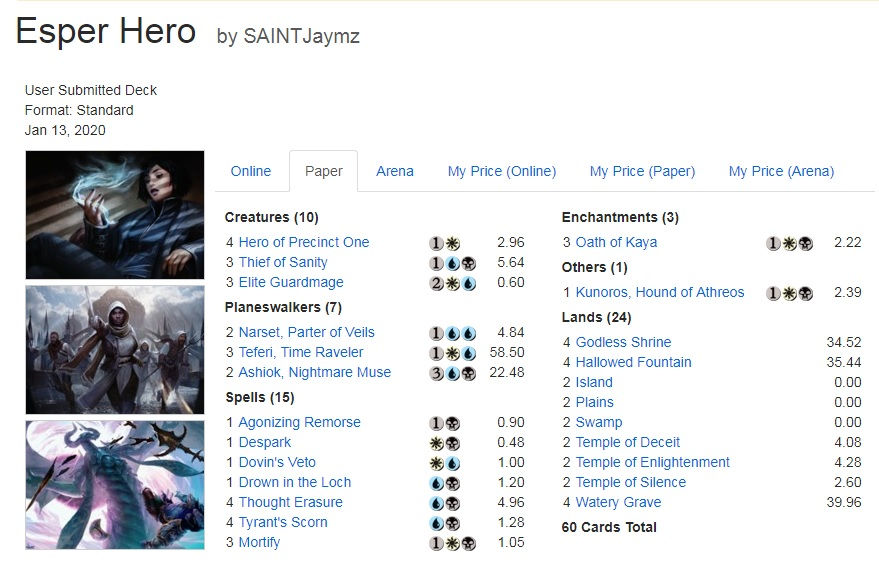The height and width of the screenshot is (564, 879).
Task: Open Thief of Sanity card link
Action: (283, 262)
